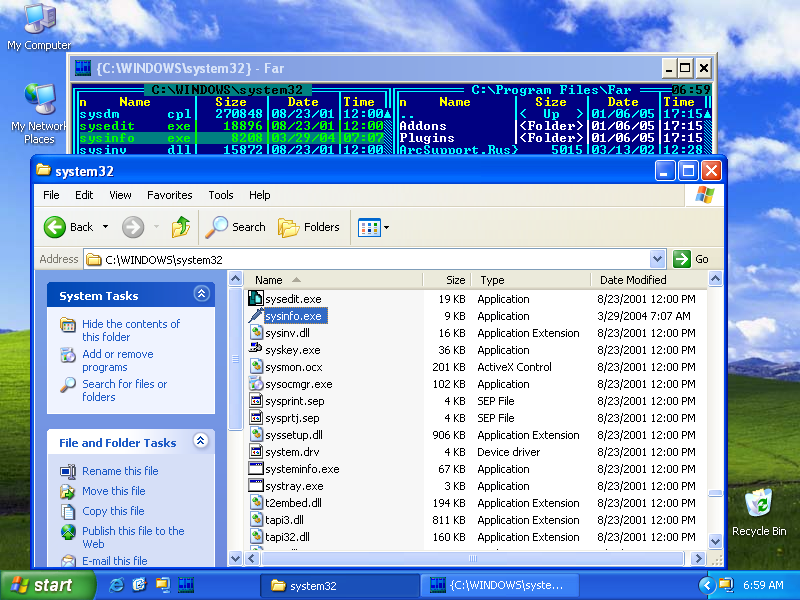Click the Move this file icon
The height and width of the screenshot is (600, 800).
click(68, 491)
